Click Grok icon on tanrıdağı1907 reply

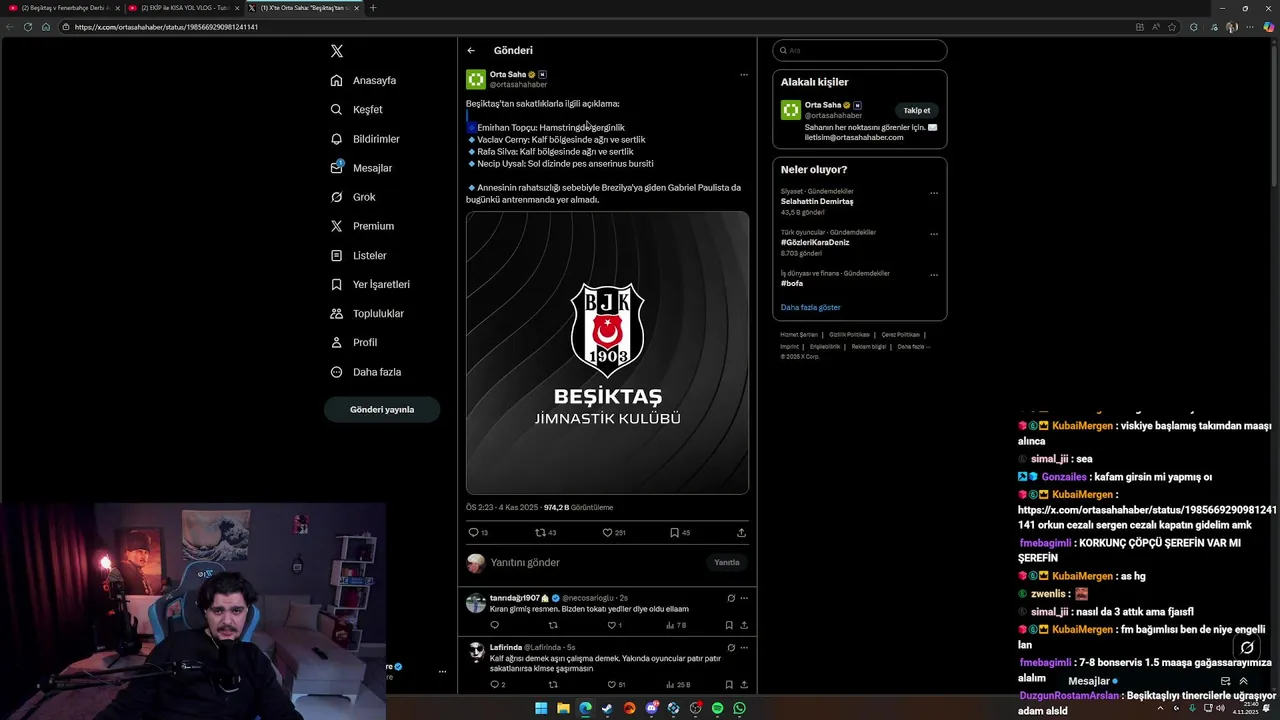click(731, 598)
